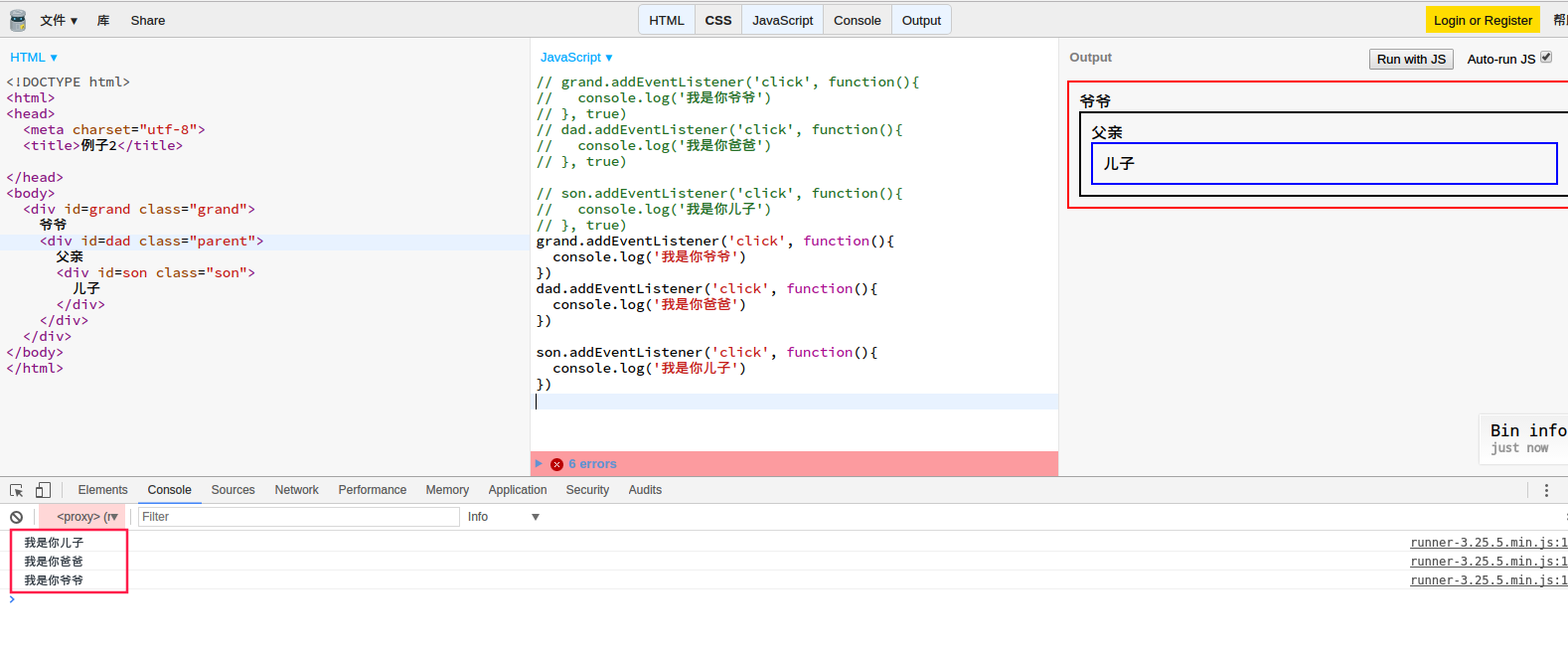Switch to the Elements DevTools tab

coord(103,490)
